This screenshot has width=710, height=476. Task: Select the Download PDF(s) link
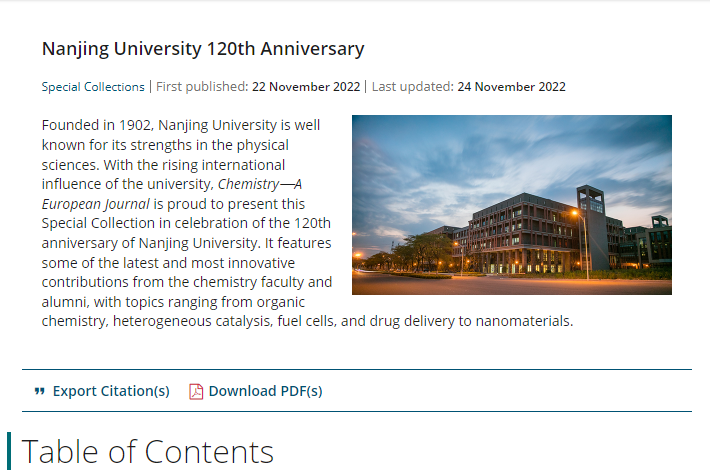click(x=265, y=391)
